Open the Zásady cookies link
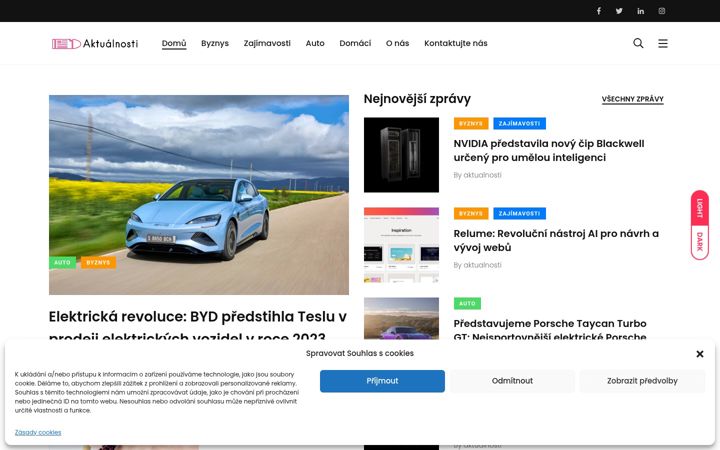This screenshot has width=720, height=450. [x=38, y=432]
